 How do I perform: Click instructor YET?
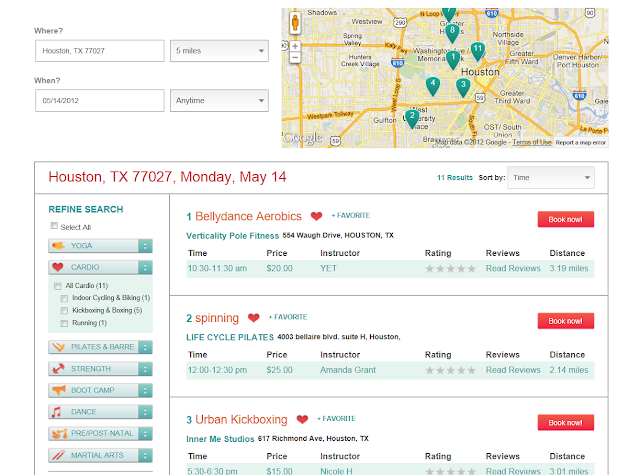[329, 269]
